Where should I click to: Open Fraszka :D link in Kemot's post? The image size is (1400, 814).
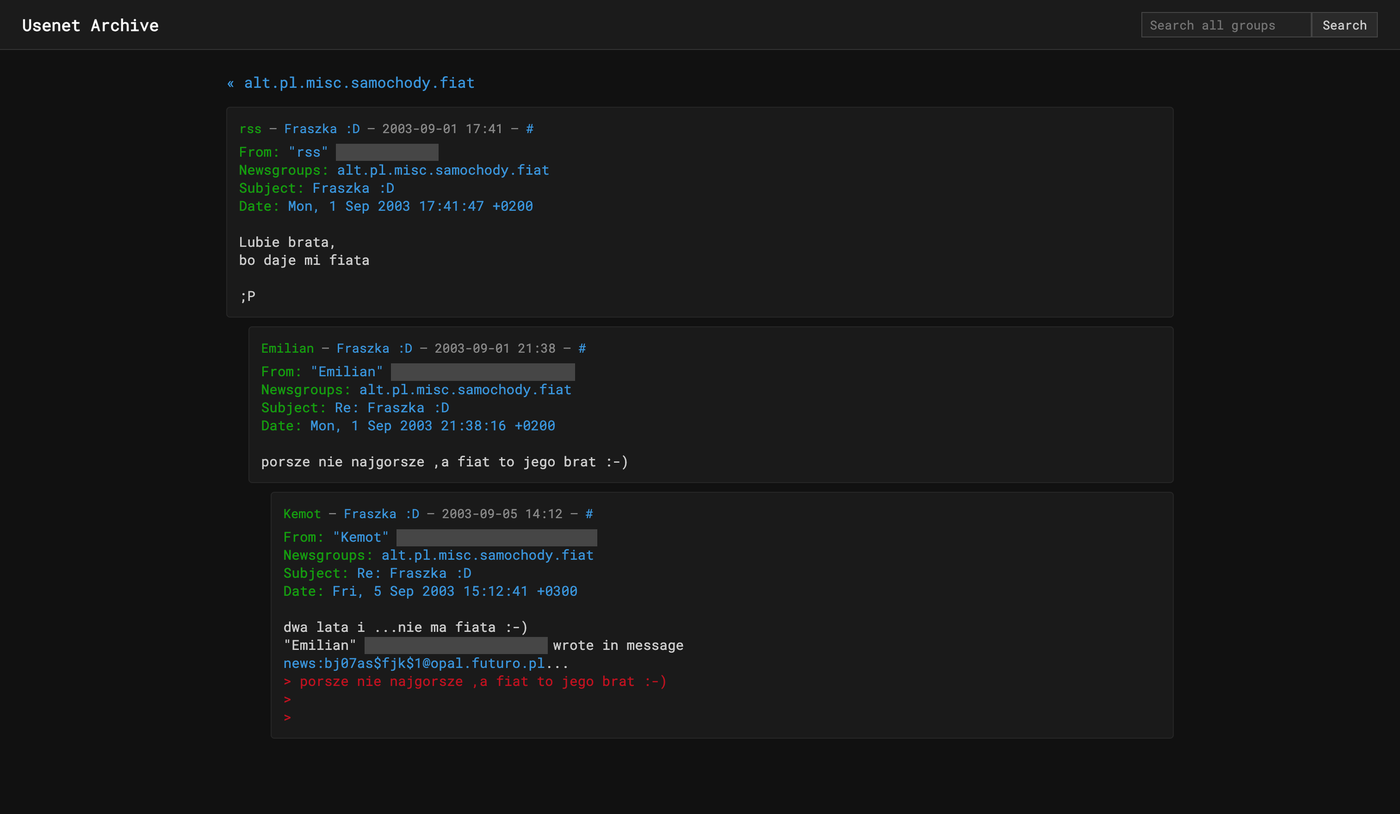pos(381,514)
